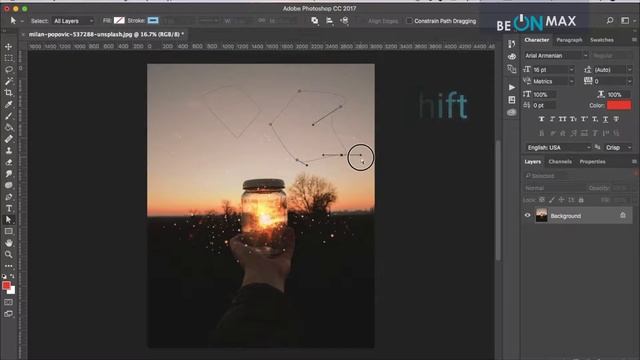Open the Edit Toolbar three-dots button

[x=8, y=266]
